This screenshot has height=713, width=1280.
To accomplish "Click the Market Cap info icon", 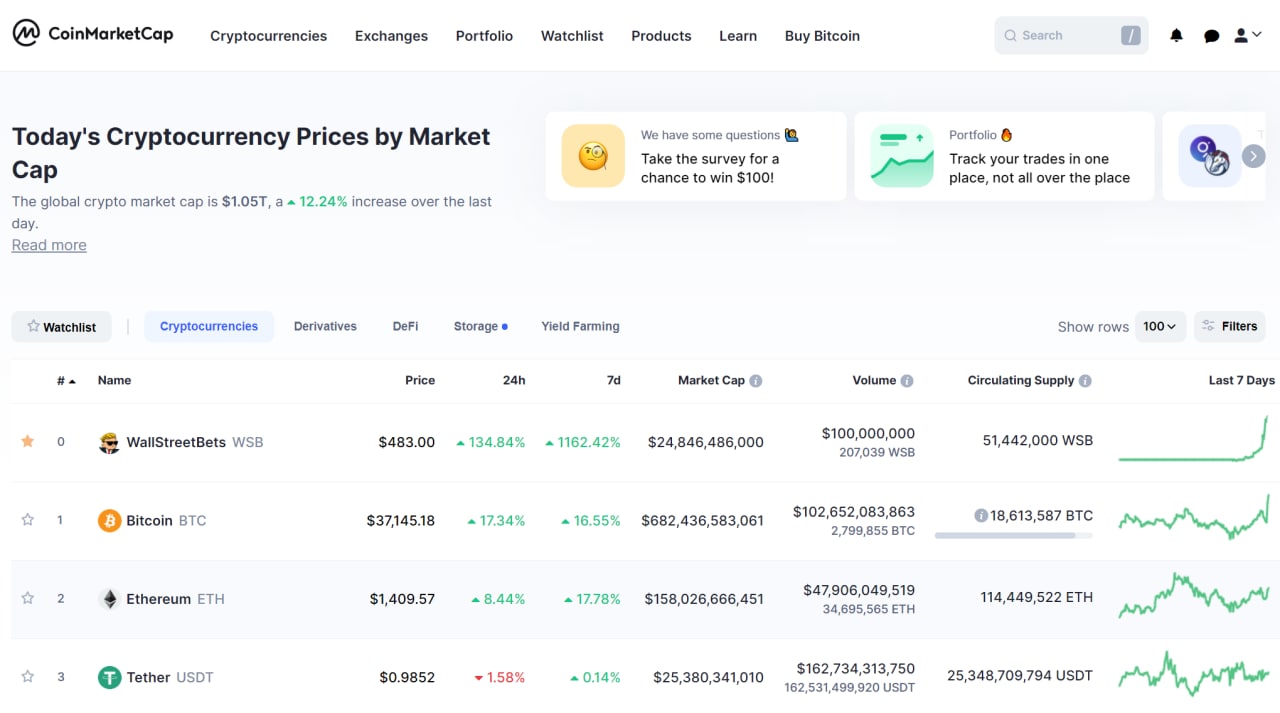I will point(756,381).
